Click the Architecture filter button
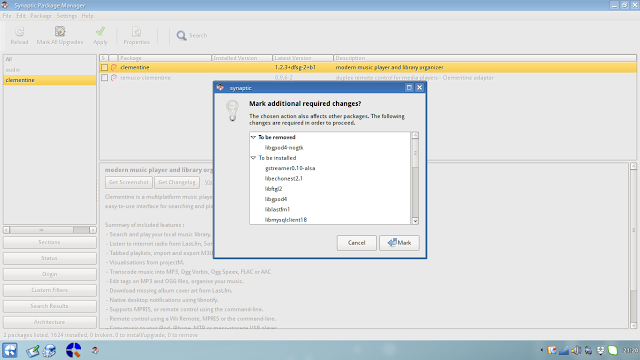Screen dimensions: 640x360 [x=49, y=322]
